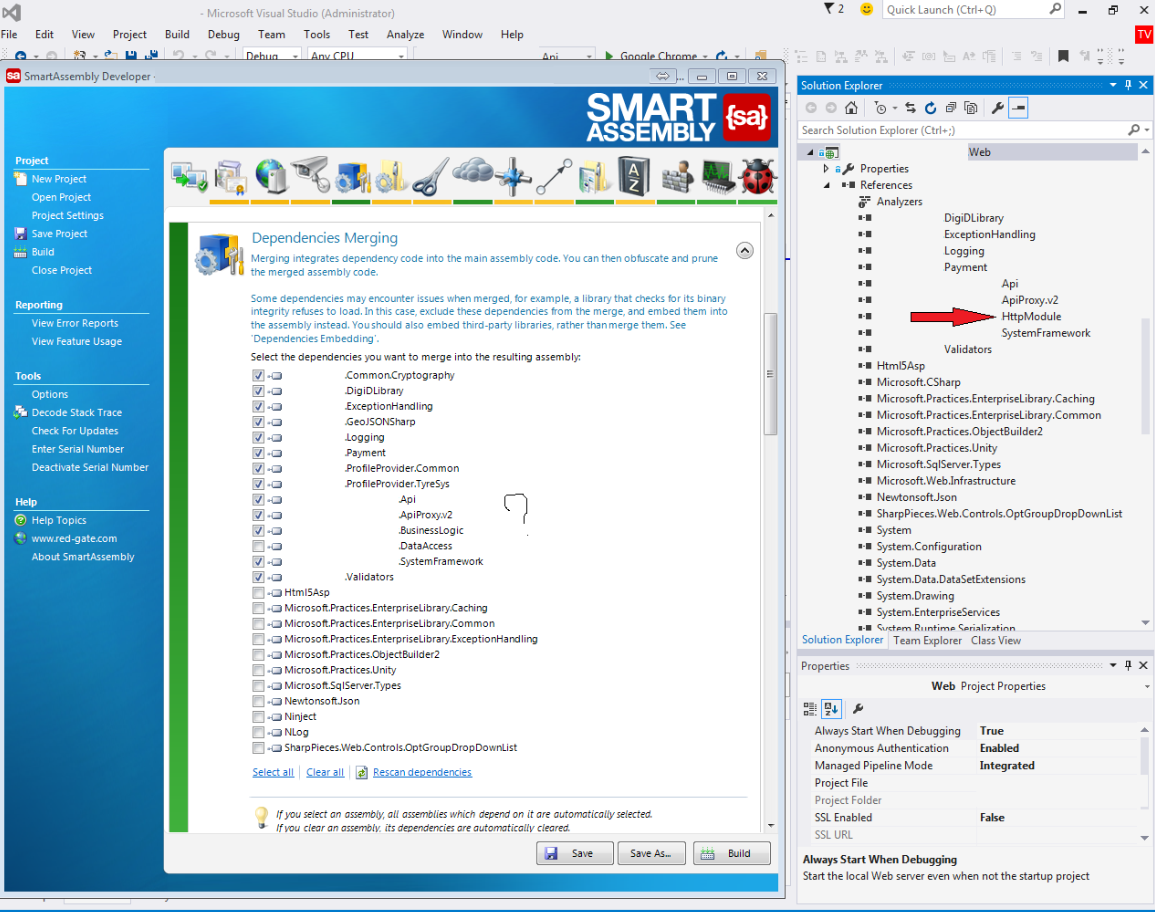
Task: Uncheck the BusinessLogic dependency checkbox
Action: [258, 530]
